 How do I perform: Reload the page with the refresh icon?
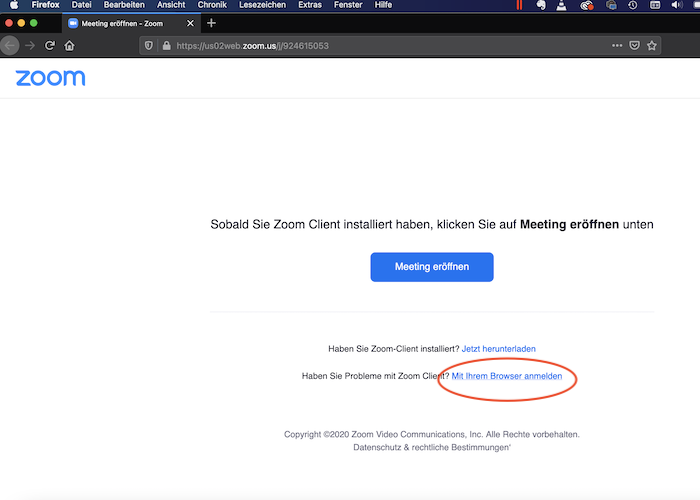click(49, 45)
